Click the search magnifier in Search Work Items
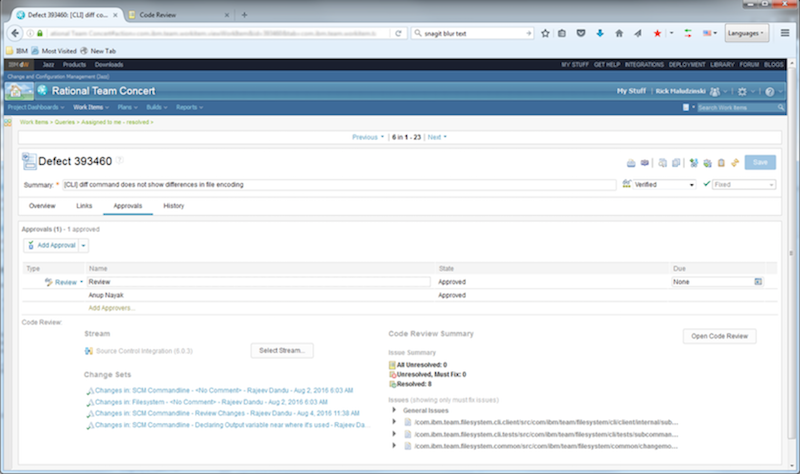 click(781, 107)
